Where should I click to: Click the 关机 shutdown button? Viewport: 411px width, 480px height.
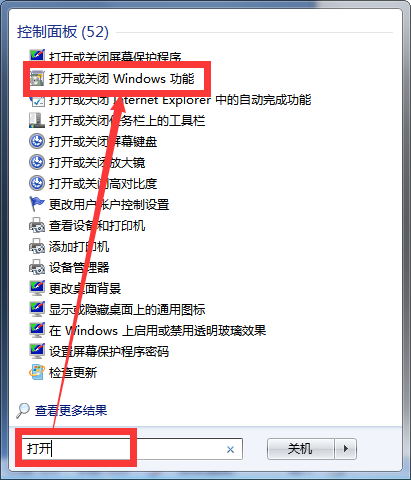point(300,449)
